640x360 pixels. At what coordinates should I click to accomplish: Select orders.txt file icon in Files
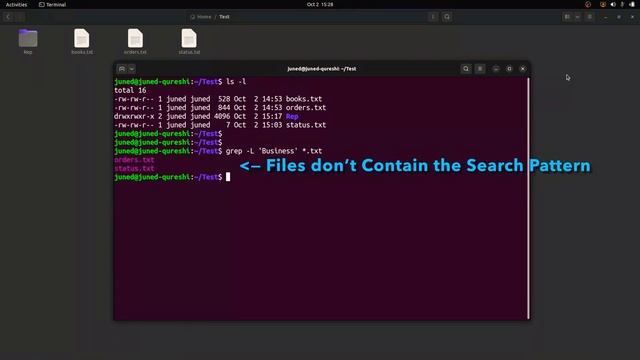(135, 38)
